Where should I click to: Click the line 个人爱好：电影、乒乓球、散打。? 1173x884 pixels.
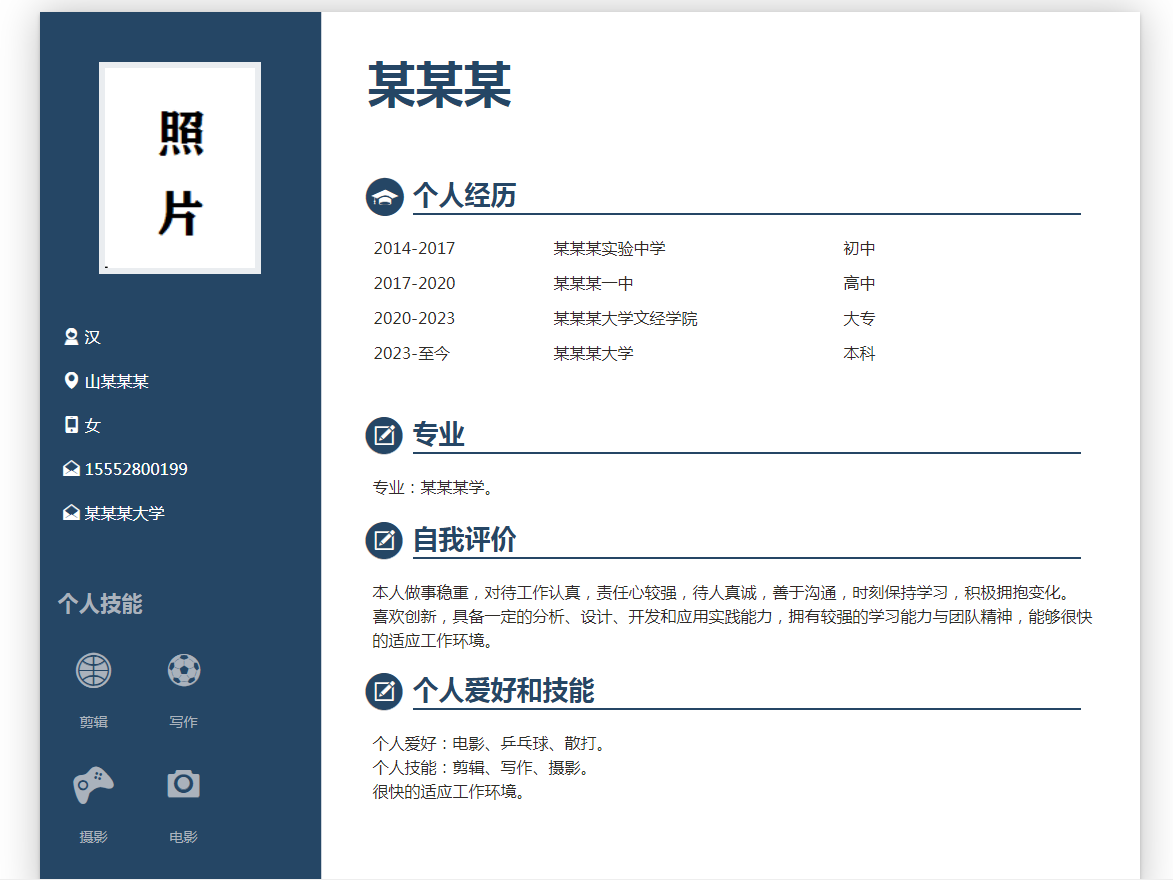tap(490, 744)
